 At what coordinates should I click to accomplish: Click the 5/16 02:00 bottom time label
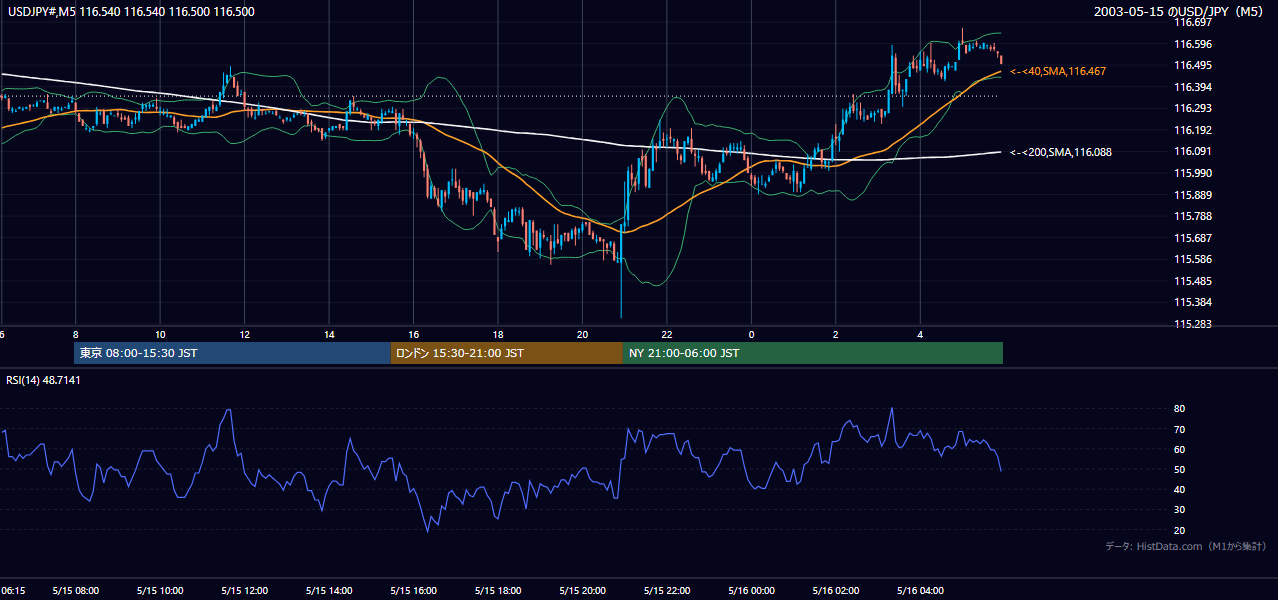(x=836, y=591)
